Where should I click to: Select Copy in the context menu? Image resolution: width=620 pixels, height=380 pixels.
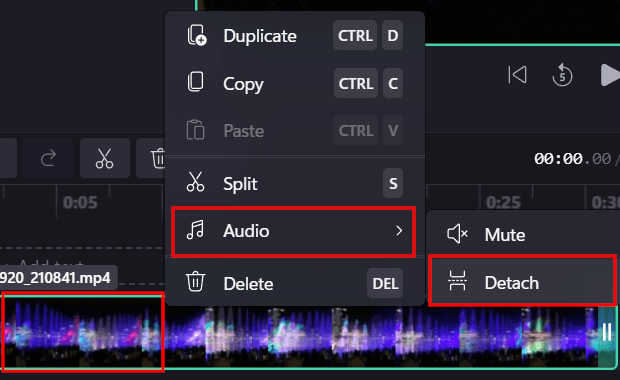tap(295, 83)
